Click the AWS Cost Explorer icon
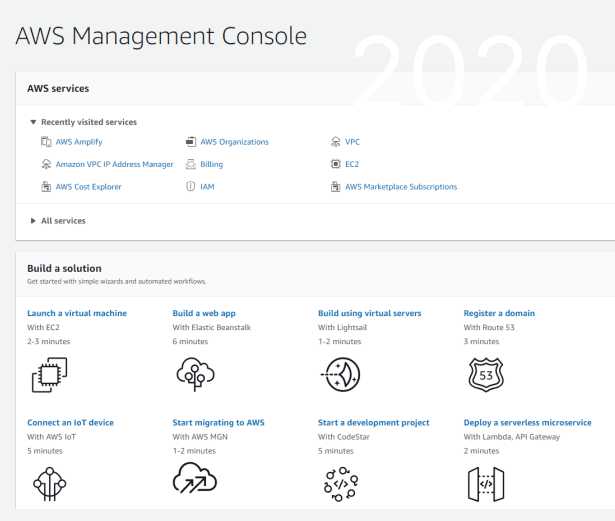 pos(46,186)
